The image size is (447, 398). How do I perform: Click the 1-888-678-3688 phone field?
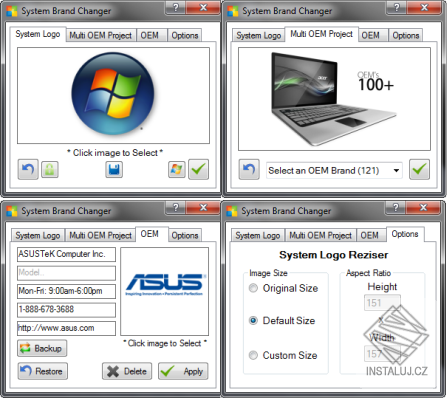[66, 309]
